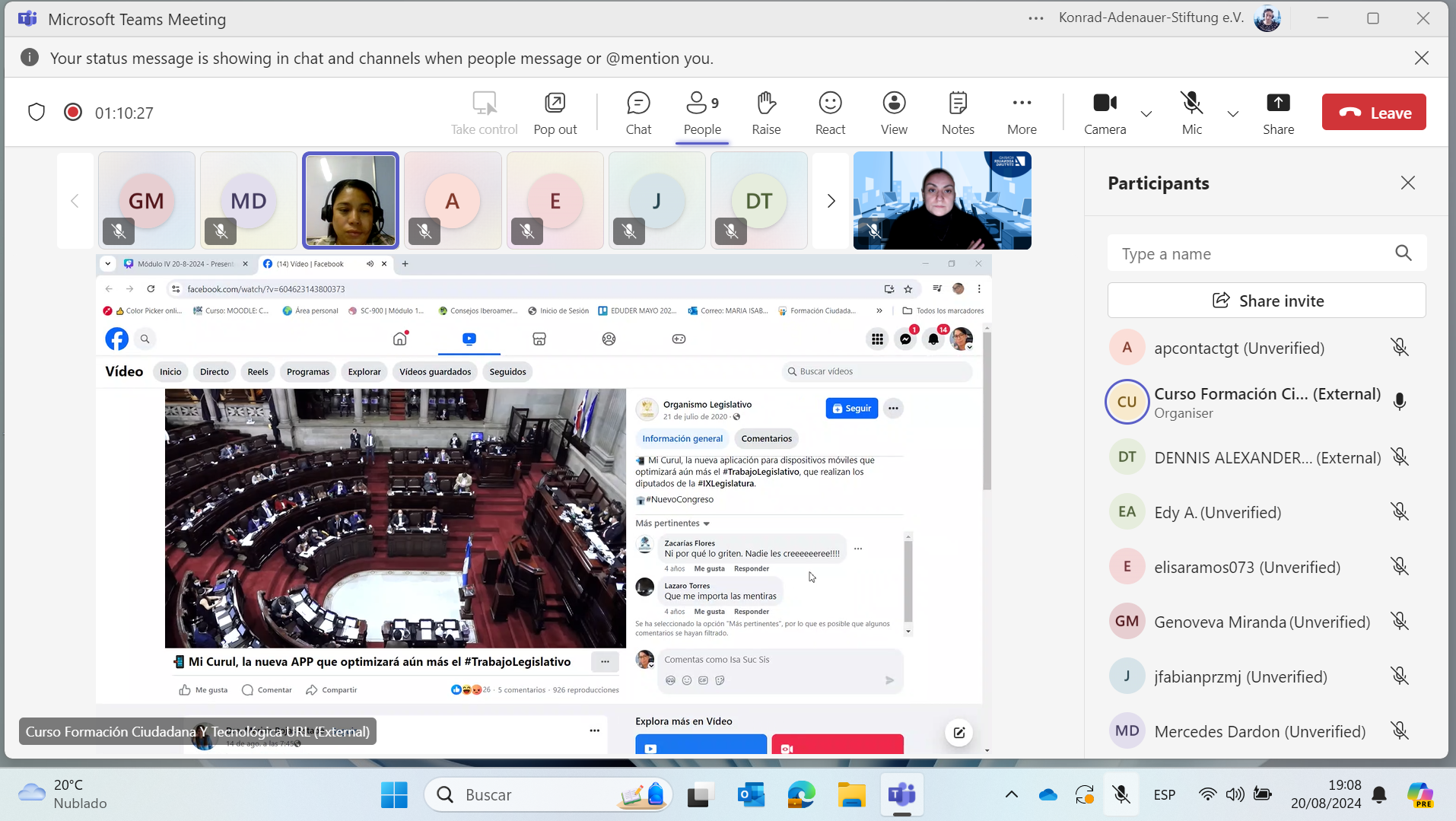Screen dimensions: 1456x821
Task: Toggle the Camera on
Action: 1104,113
